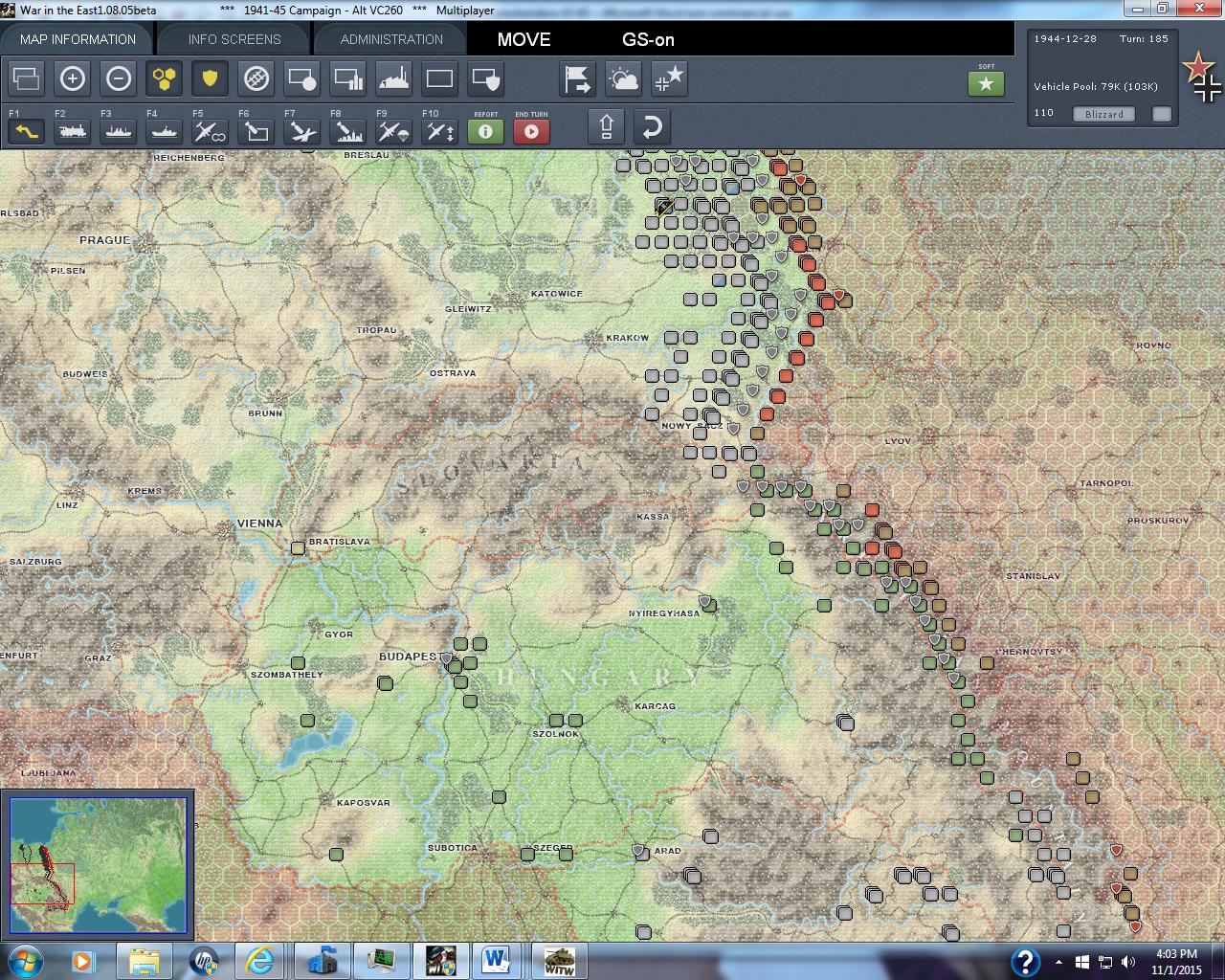Select F1 move mode arrow icon
Viewport: 1225px width, 980px height.
click(27, 131)
